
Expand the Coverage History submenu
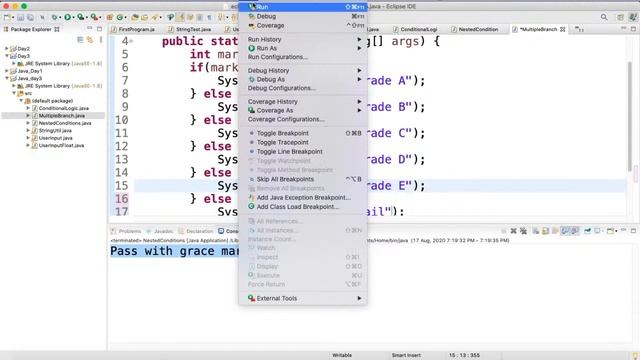(303, 102)
